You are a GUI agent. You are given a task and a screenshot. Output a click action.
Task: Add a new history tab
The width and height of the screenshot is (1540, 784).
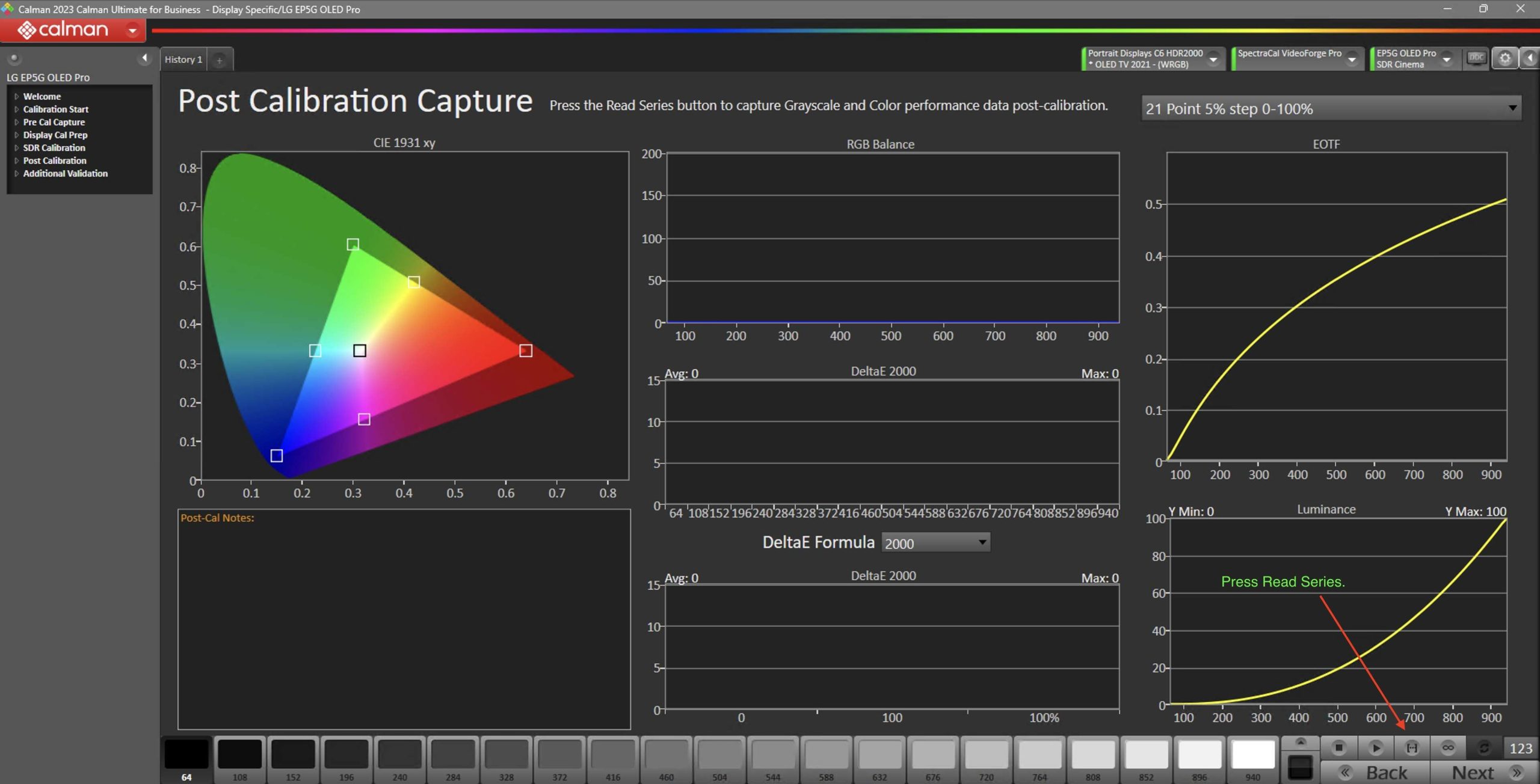pos(220,60)
